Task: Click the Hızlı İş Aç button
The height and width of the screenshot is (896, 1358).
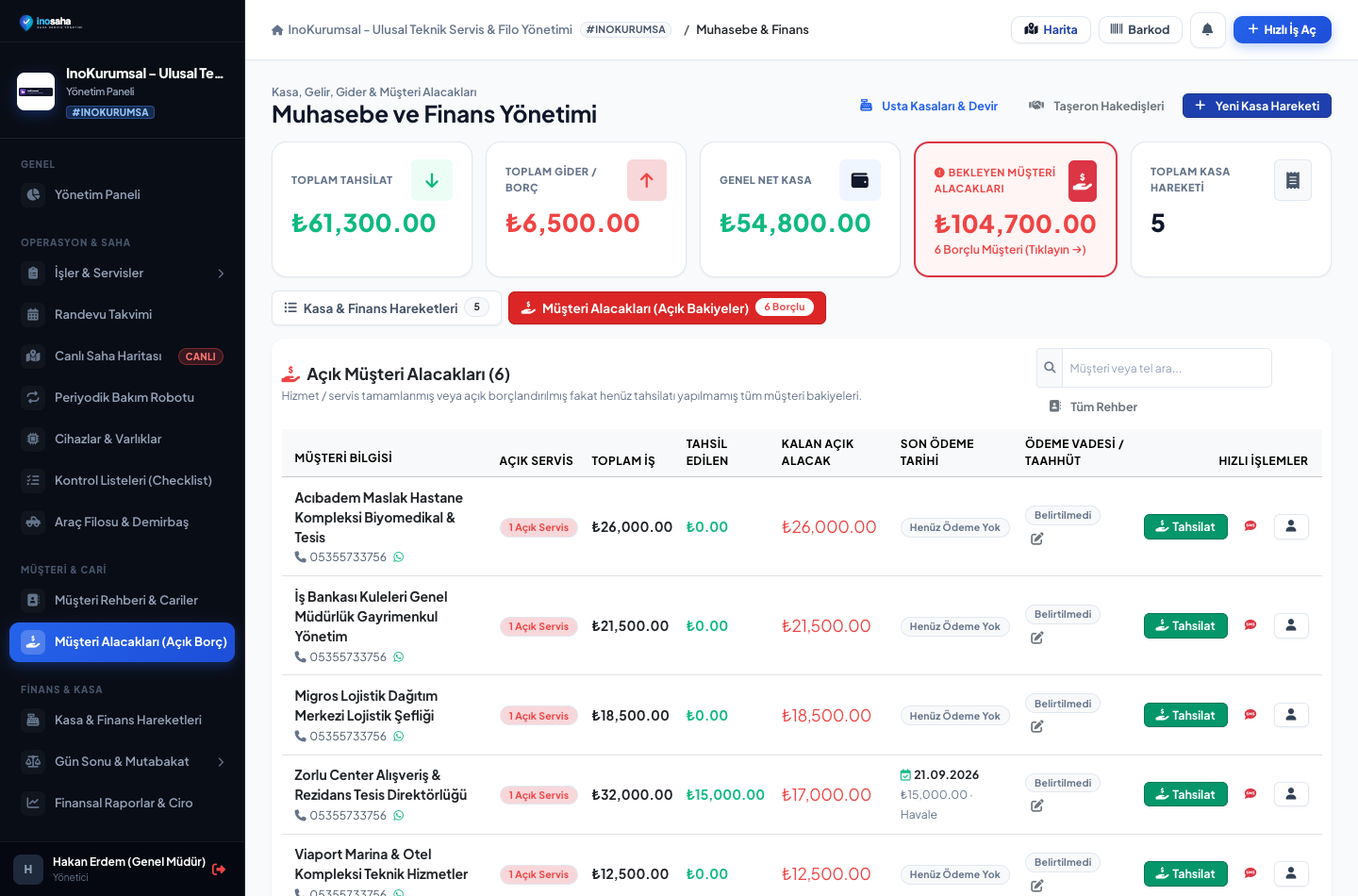Action: [1282, 29]
